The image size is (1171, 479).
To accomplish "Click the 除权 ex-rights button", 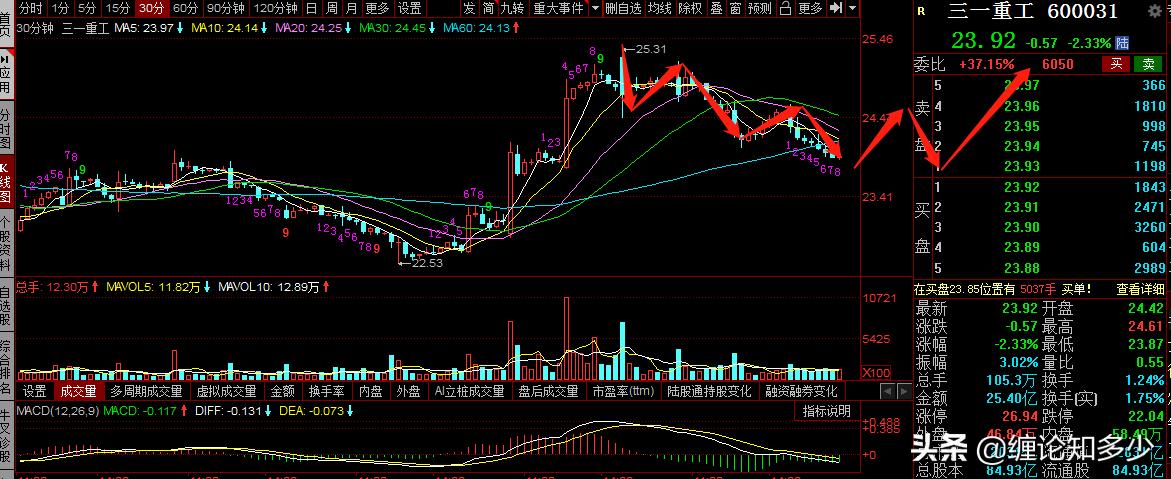I will pos(691,9).
